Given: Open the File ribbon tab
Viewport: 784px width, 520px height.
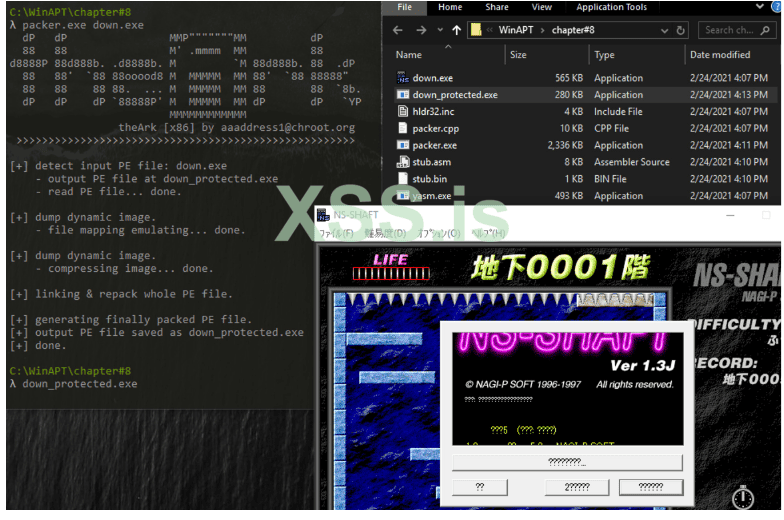Looking at the screenshot, I should point(404,7).
